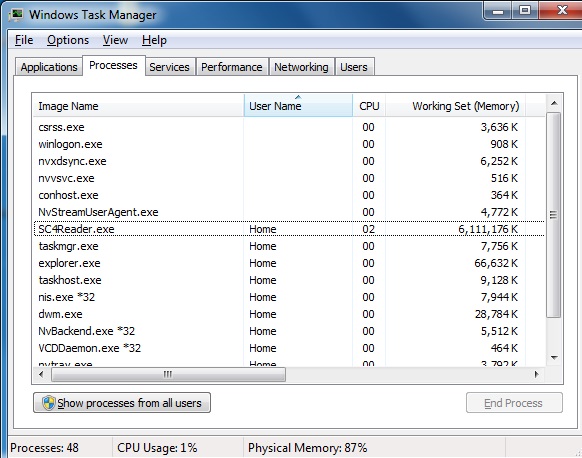Select the nvxdsync.exe process
Viewport: 582px width, 458px height.
click(289, 161)
